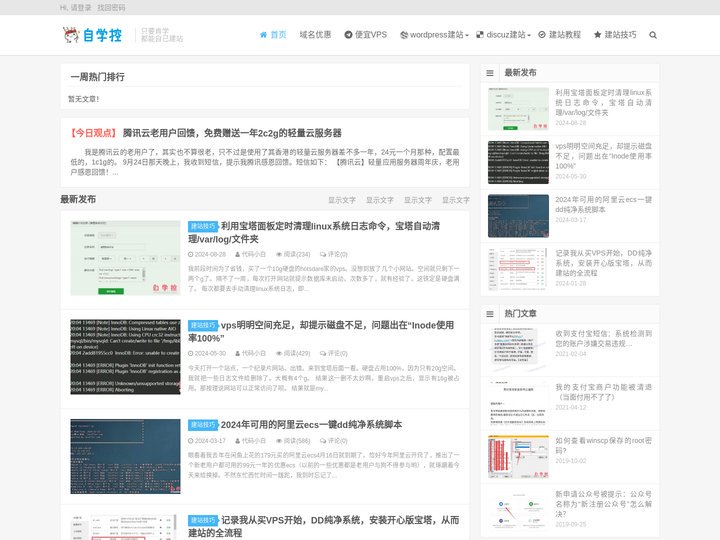Click the 建站技巧 tag on the 记录我从买VPS post
The image size is (720, 540).
[x=202, y=520]
